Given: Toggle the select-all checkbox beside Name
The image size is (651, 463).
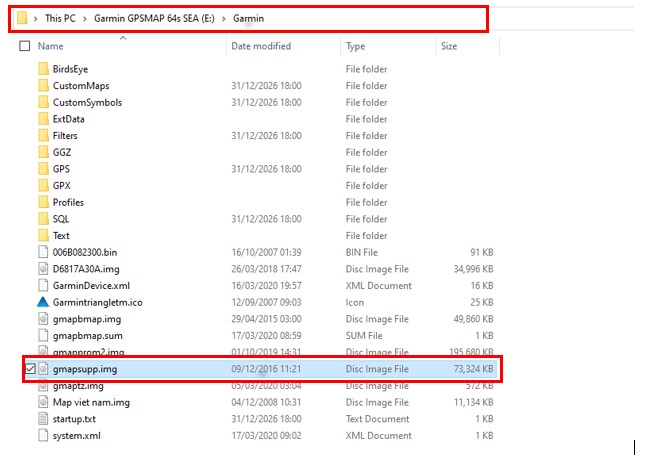Looking at the screenshot, I should tap(25, 46).
